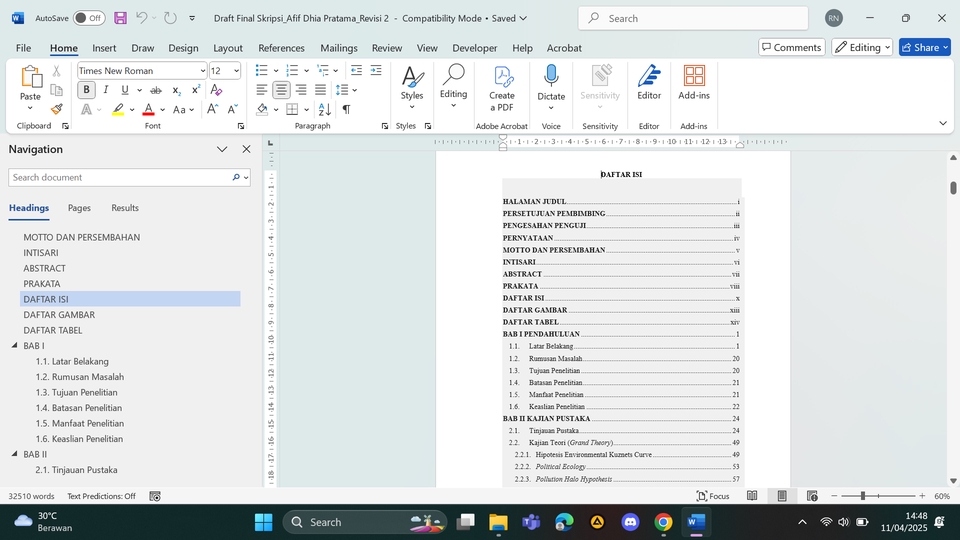The width and height of the screenshot is (960, 540).
Task: Go to DAFTAR GAMBAR heading
Action: coord(59,315)
